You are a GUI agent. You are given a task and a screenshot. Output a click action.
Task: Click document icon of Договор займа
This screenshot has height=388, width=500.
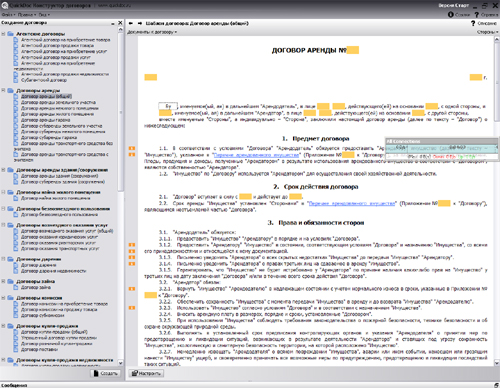pyautogui.click(x=16, y=287)
